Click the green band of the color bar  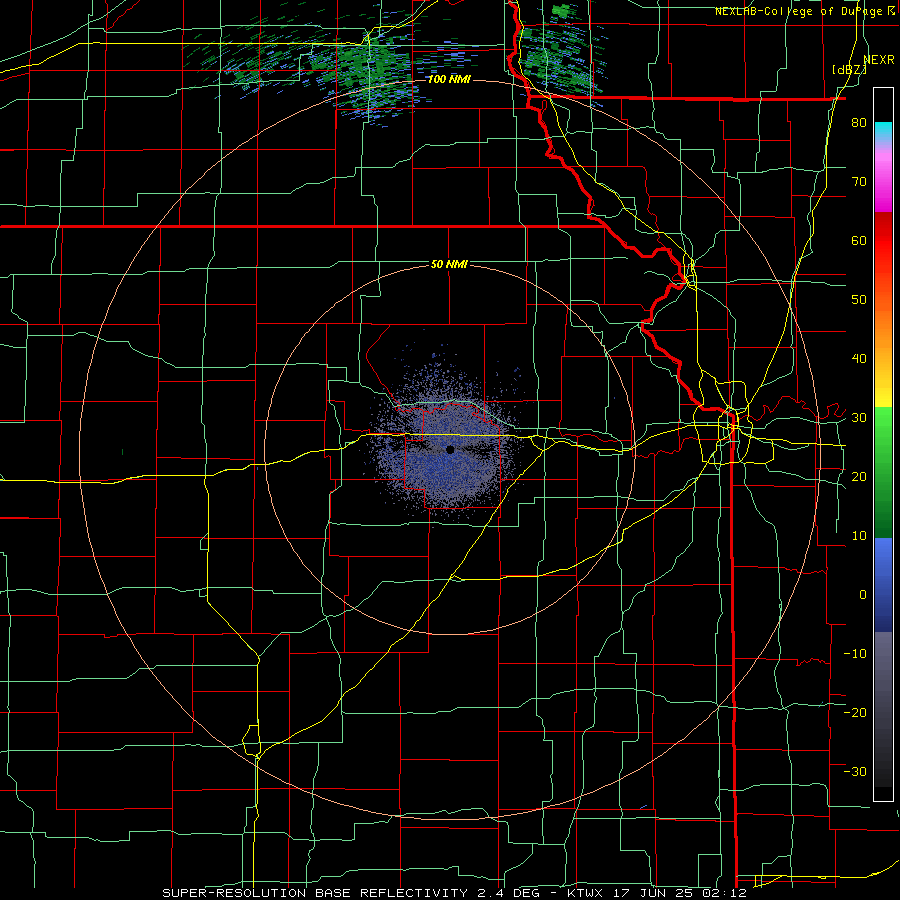pyautogui.click(x=883, y=472)
